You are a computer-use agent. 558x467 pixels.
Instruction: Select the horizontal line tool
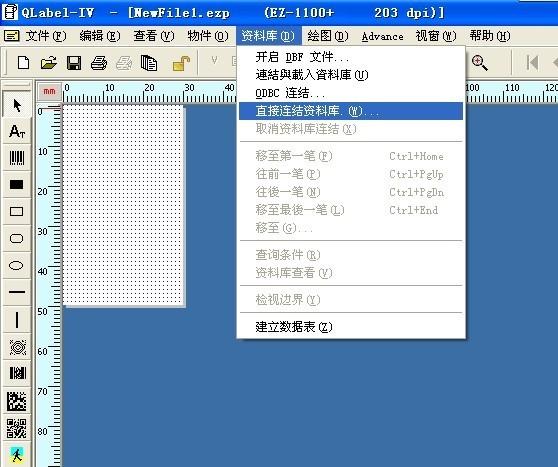tap(17, 292)
